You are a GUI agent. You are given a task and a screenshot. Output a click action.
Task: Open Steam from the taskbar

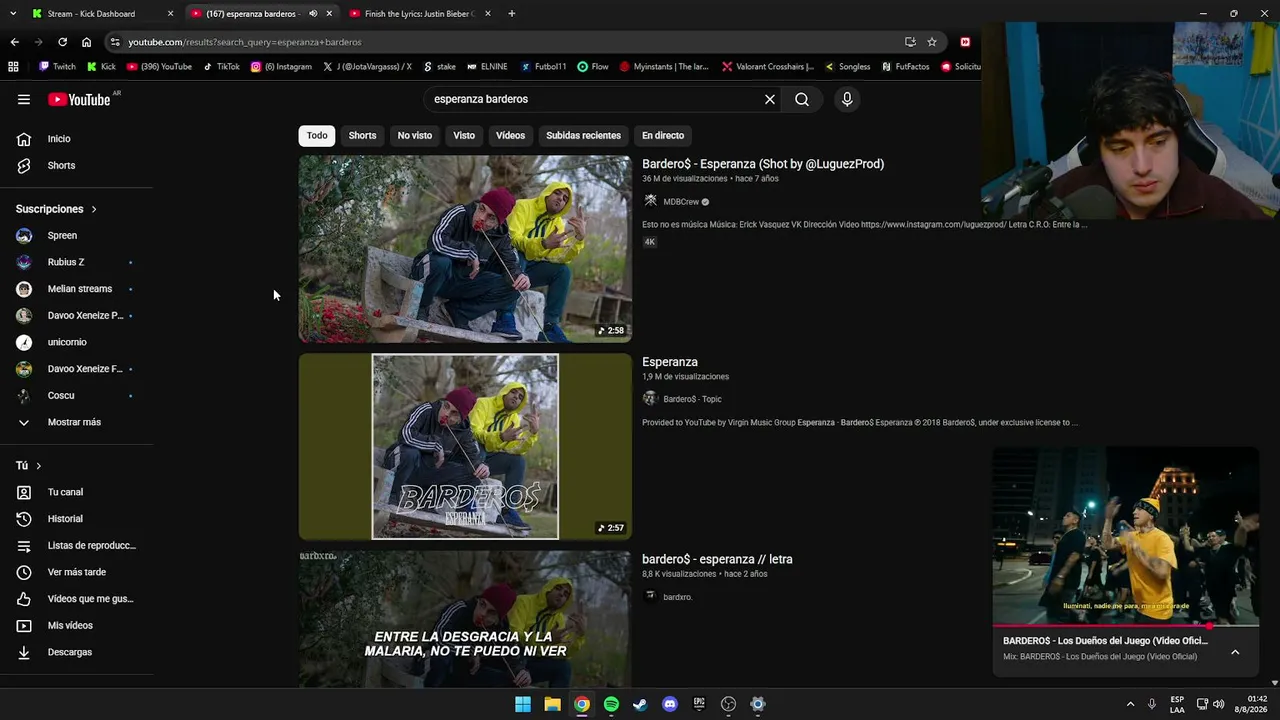[x=640, y=704]
